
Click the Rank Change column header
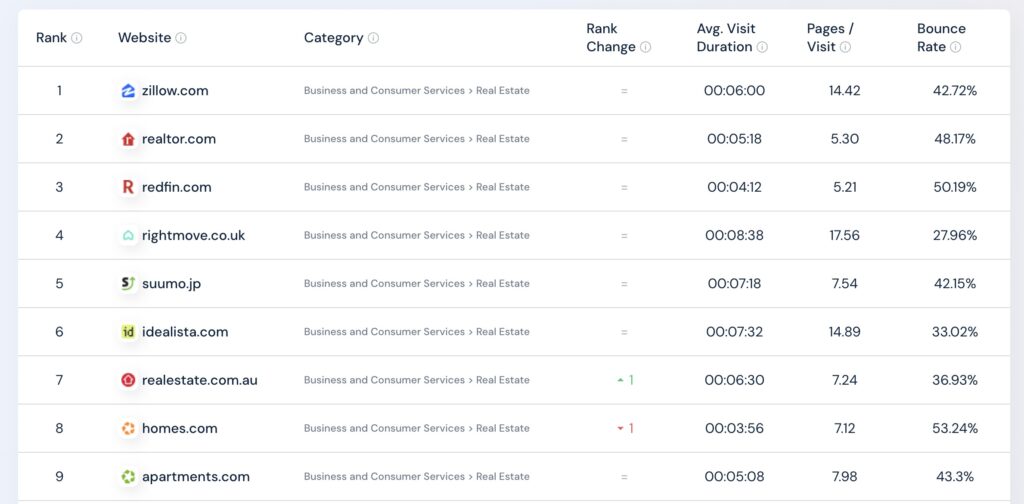pos(610,37)
